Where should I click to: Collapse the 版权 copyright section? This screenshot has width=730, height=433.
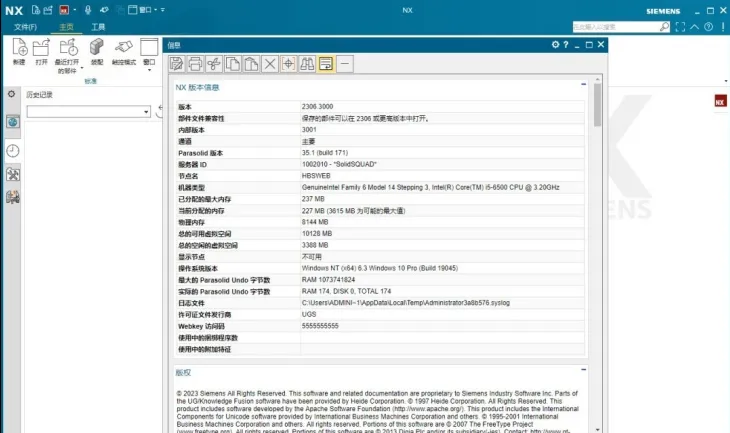coord(583,370)
